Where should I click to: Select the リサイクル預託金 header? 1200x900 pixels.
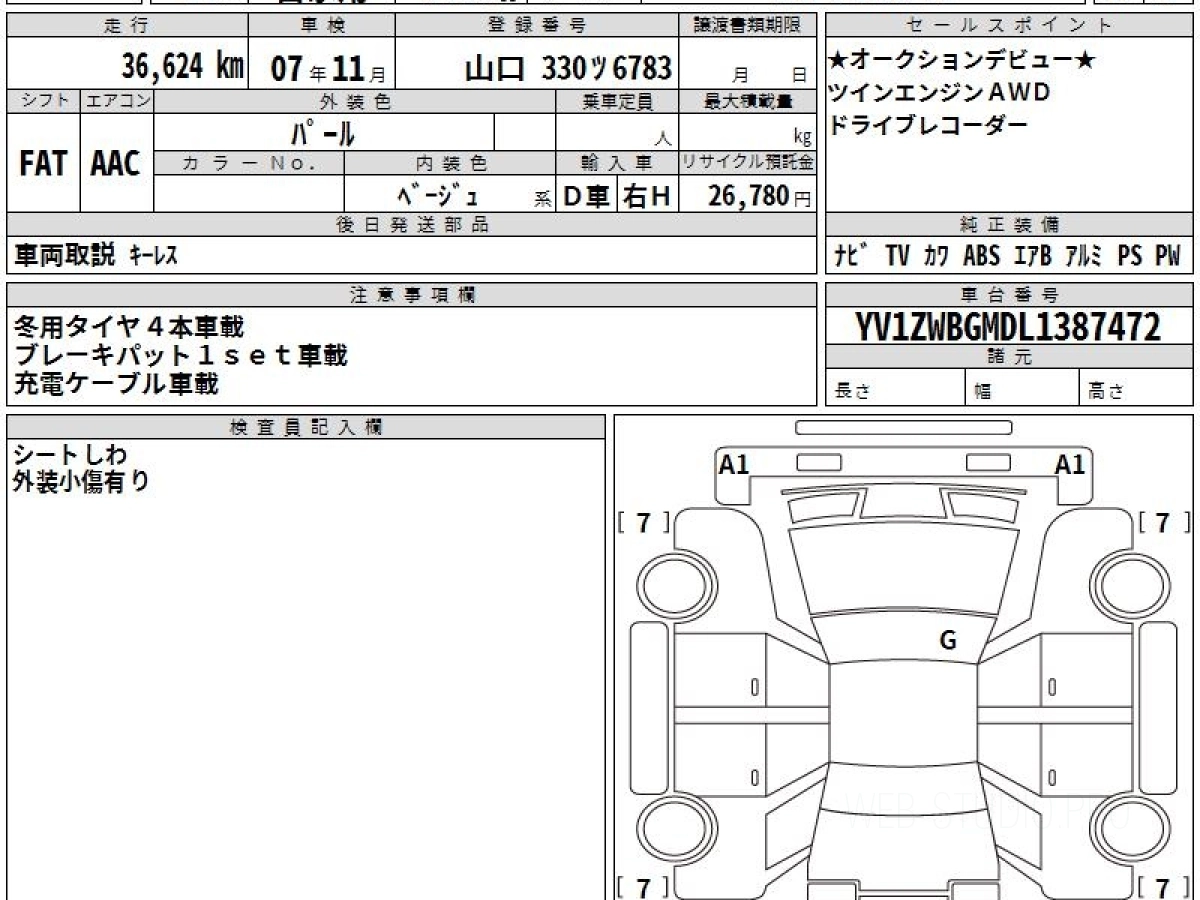[x=748, y=162]
